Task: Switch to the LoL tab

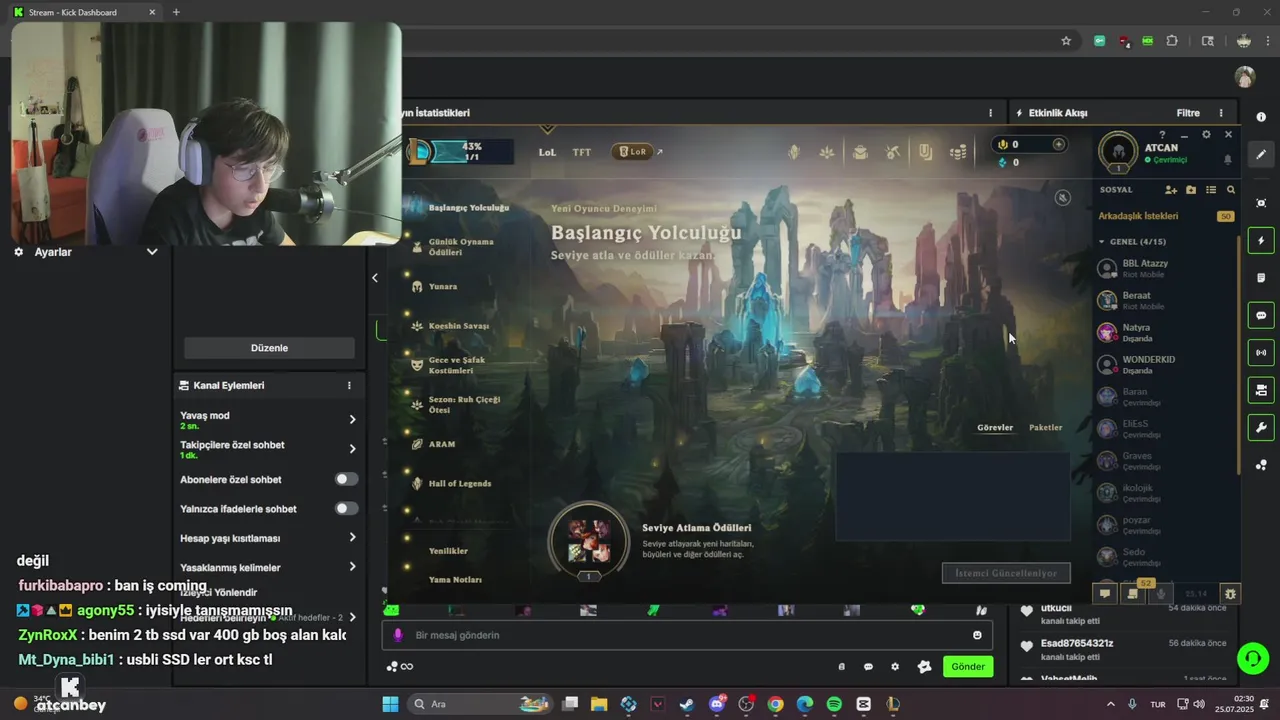Action: pos(547,152)
